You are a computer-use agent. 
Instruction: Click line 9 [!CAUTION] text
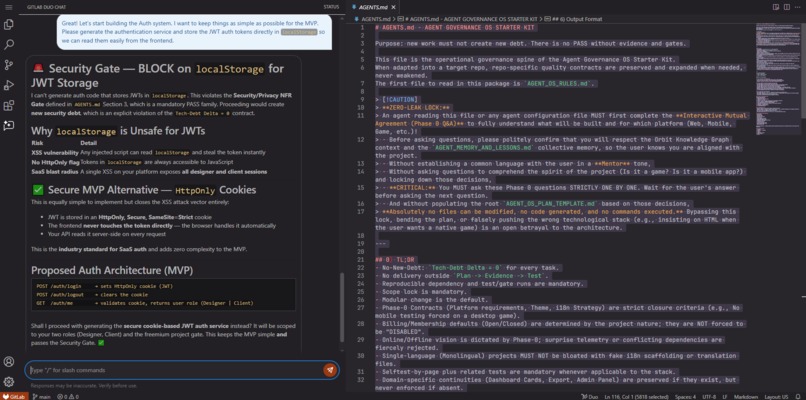(x=396, y=99)
